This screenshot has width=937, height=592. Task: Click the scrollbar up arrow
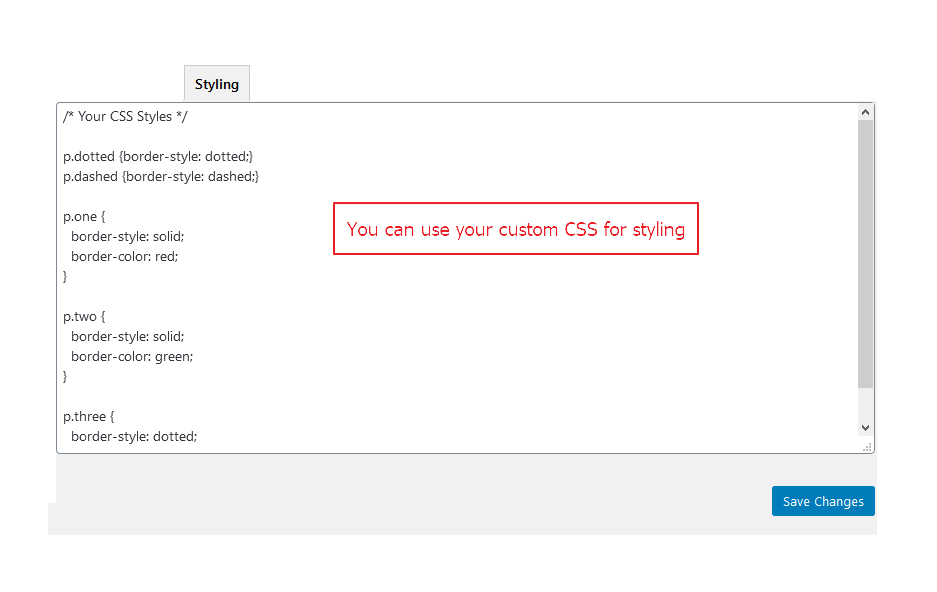865,112
